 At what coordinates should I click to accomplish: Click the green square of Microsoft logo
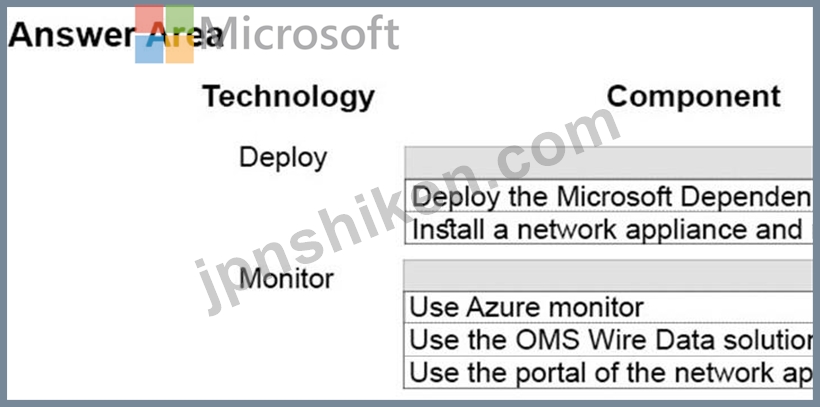click(180, 19)
